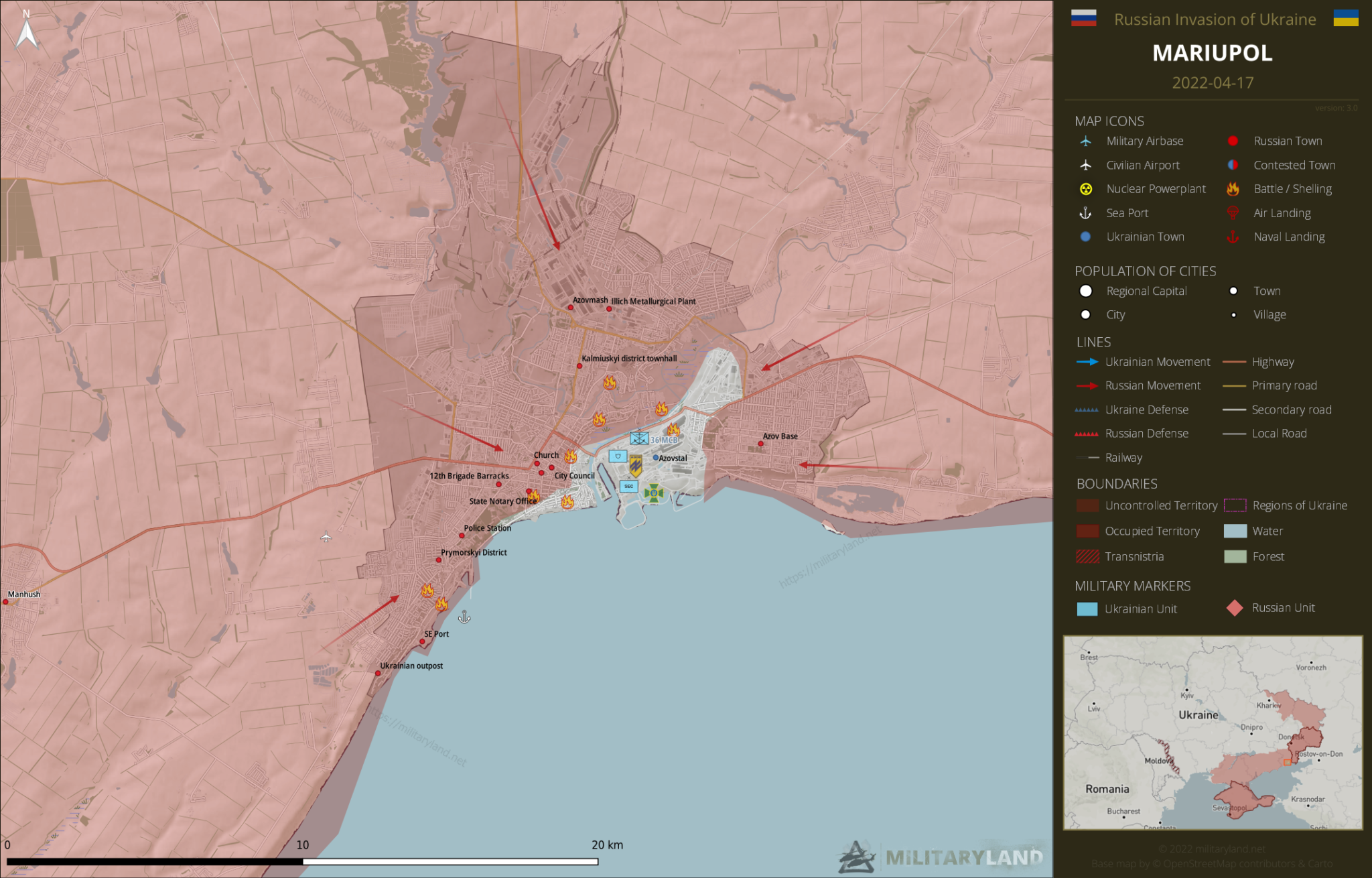Click the Battle / Shelling flame legend icon
This screenshot has height=878, width=1372.
(1233, 189)
